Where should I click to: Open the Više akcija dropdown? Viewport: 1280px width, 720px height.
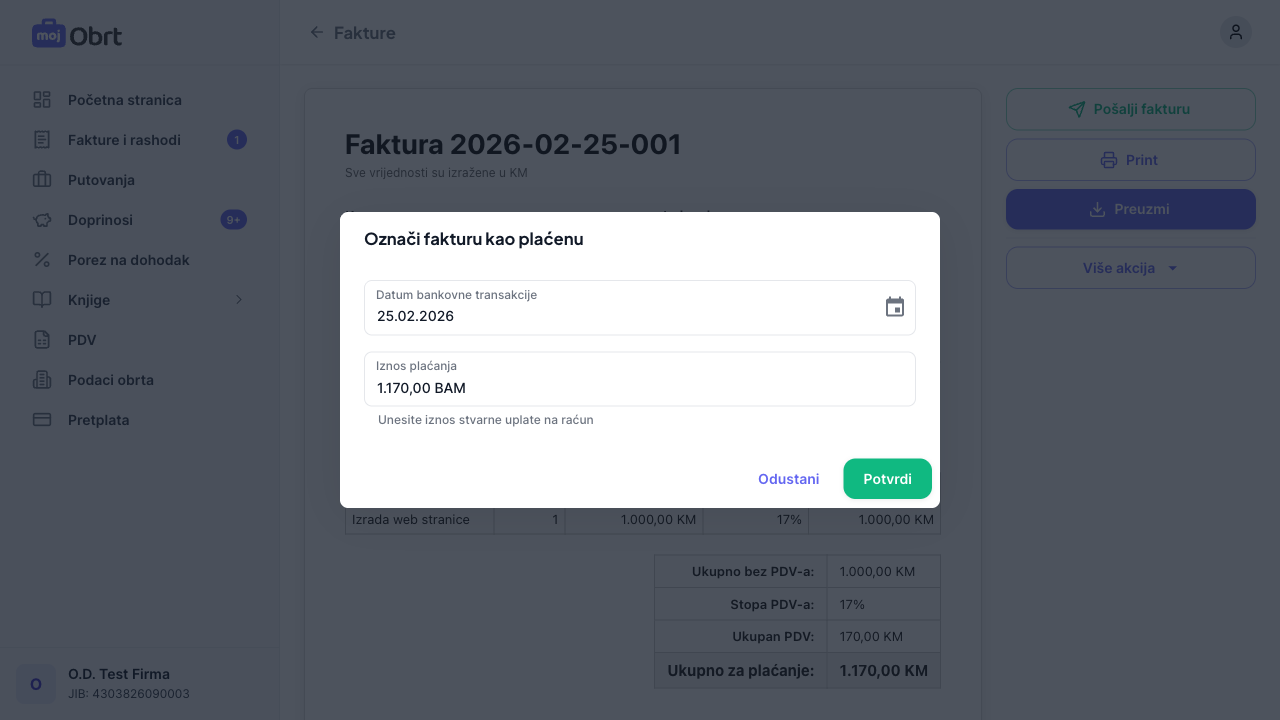pos(1130,268)
